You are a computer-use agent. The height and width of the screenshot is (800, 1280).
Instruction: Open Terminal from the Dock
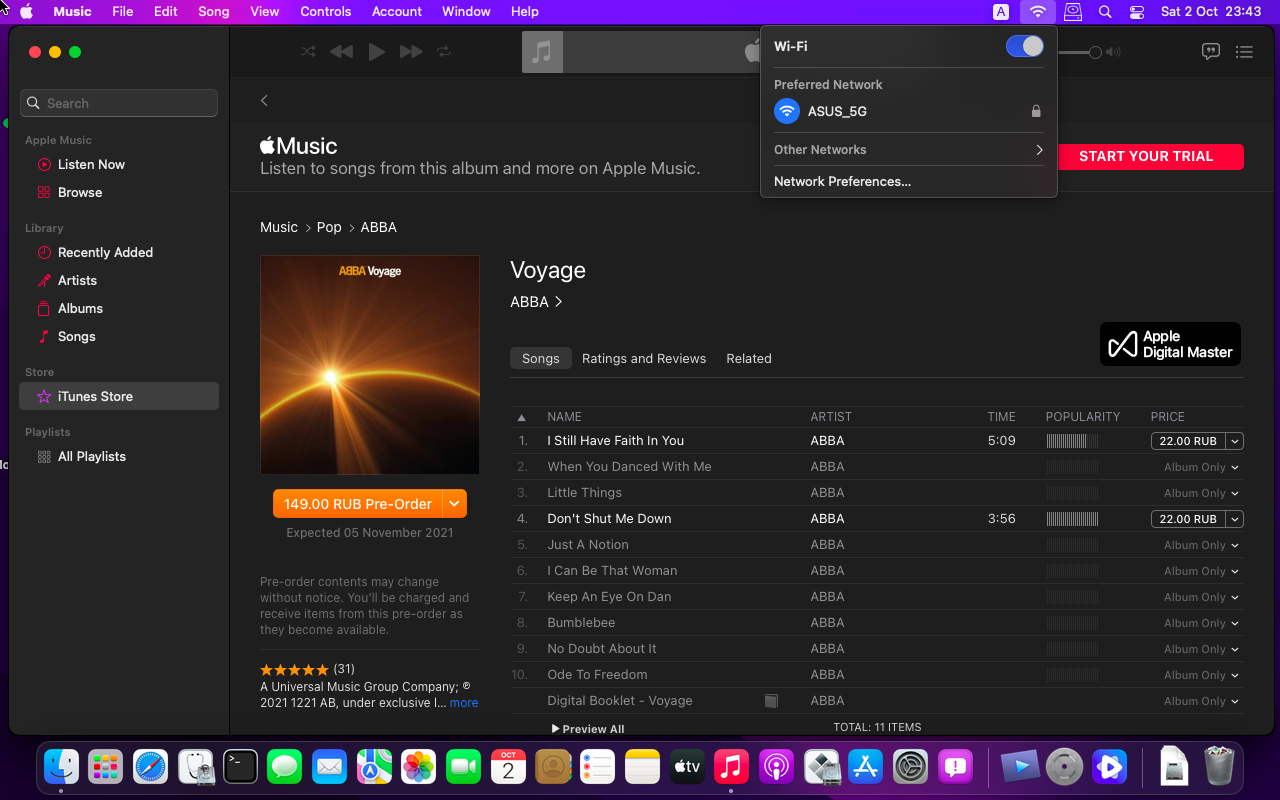[240, 767]
